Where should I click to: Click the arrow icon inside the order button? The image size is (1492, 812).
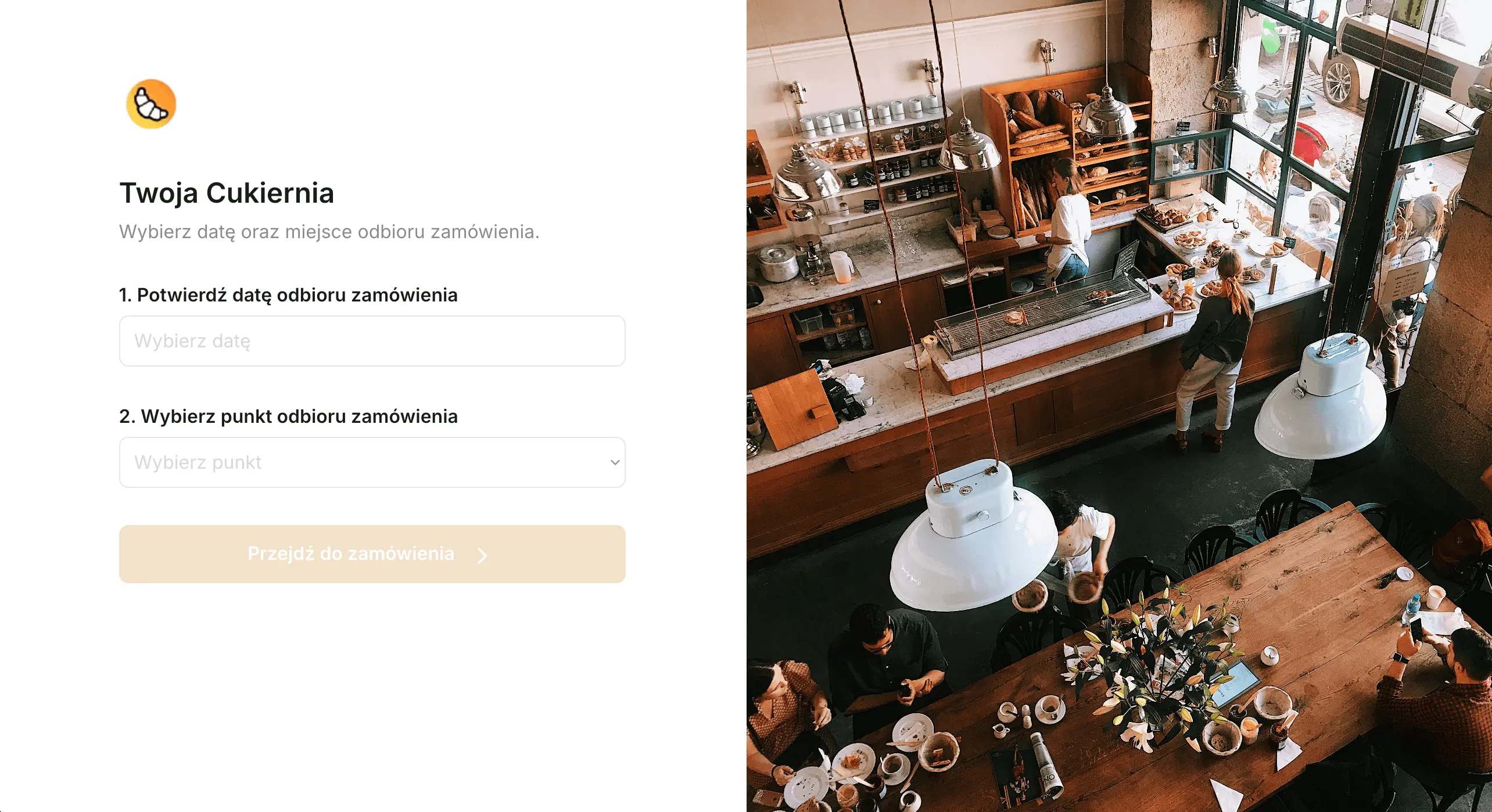(482, 556)
